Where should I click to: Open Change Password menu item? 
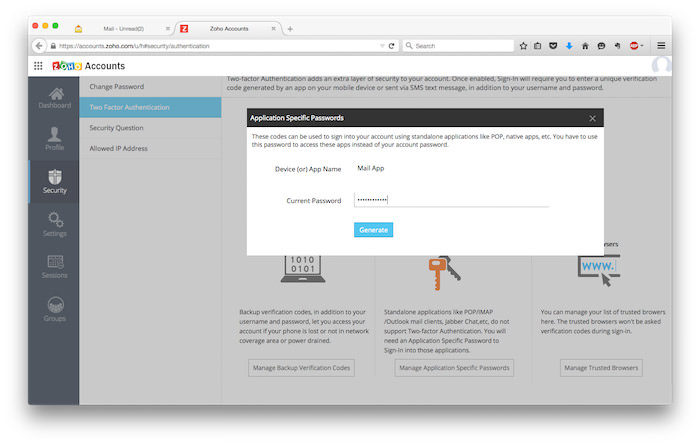[150, 87]
